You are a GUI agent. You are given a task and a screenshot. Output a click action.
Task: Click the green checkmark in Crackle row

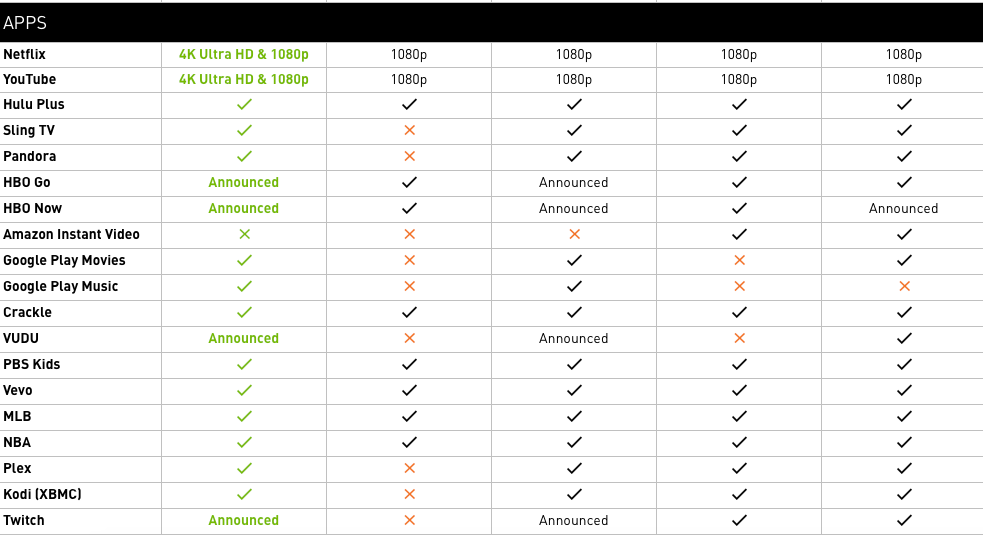pos(244,312)
